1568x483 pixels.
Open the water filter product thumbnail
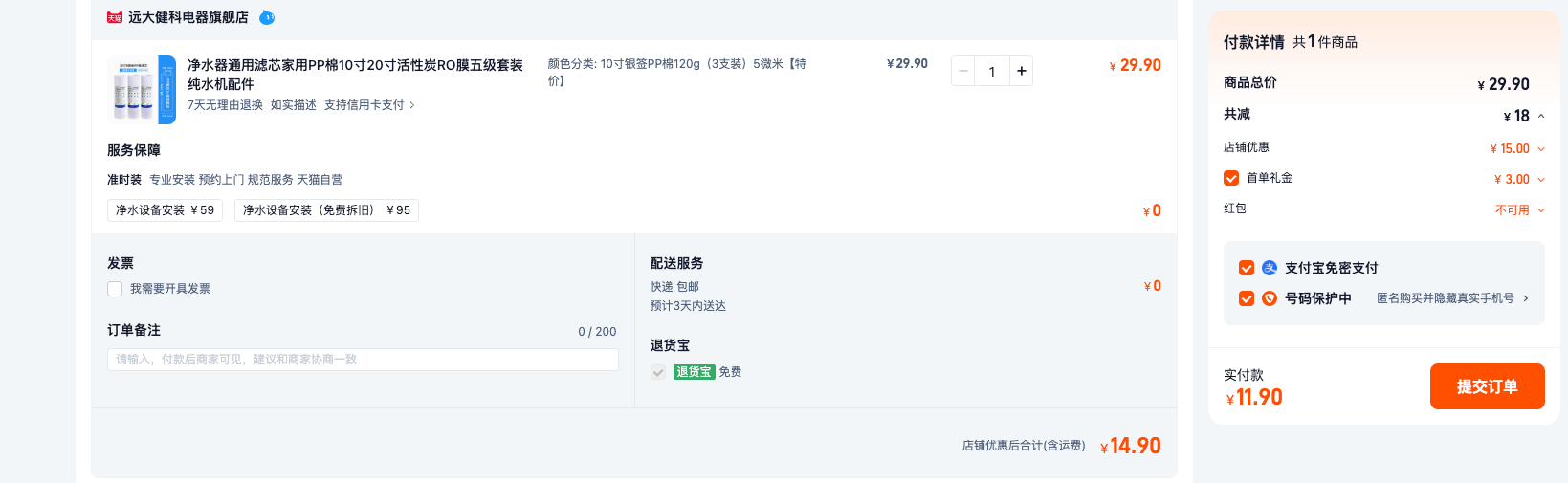[142, 90]
